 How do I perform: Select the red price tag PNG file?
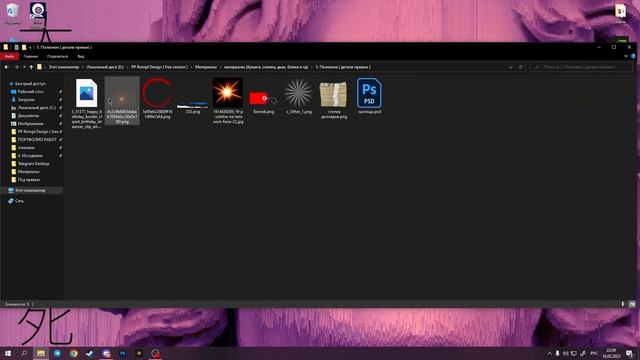(x=263, y=99)
